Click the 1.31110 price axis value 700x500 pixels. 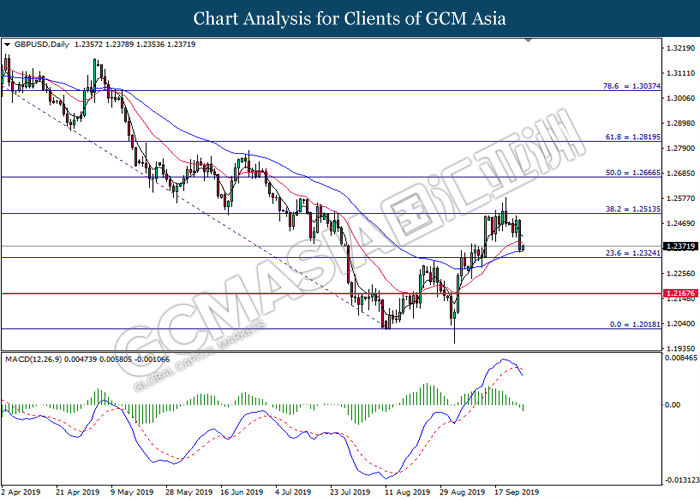pyautogui.click(x=680, y=73)
